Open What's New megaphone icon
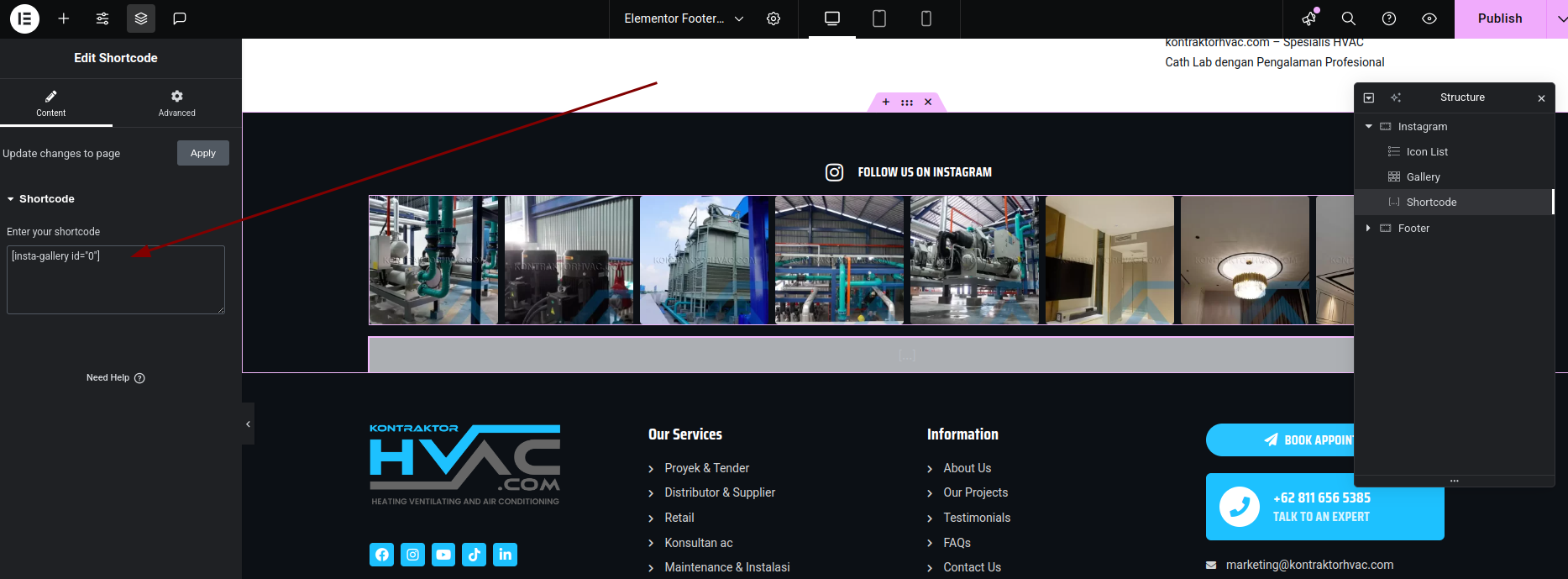Viewport: 1568px width, 579px height. point(1309,18)
